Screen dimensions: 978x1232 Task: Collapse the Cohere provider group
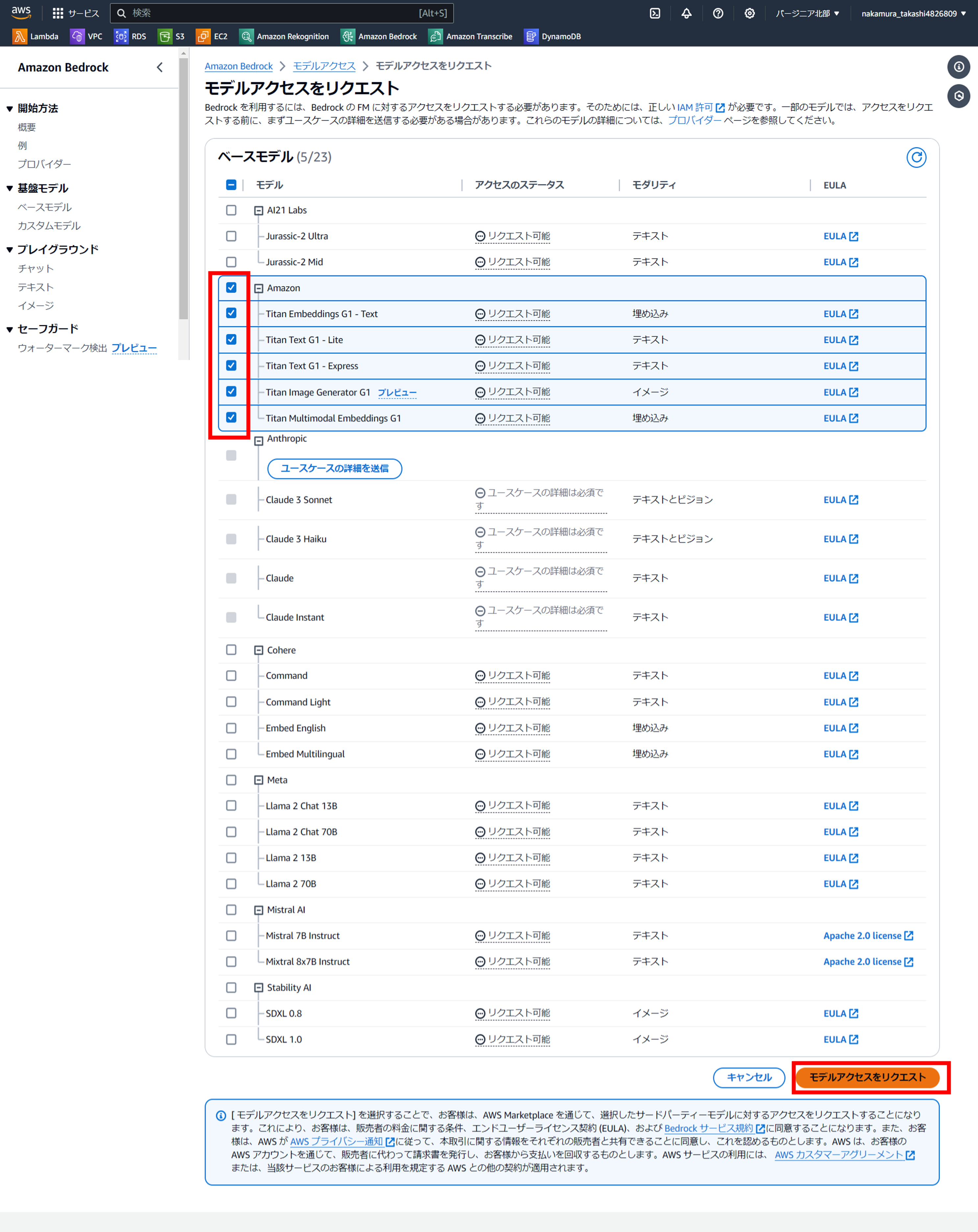(x=258, y=650)
